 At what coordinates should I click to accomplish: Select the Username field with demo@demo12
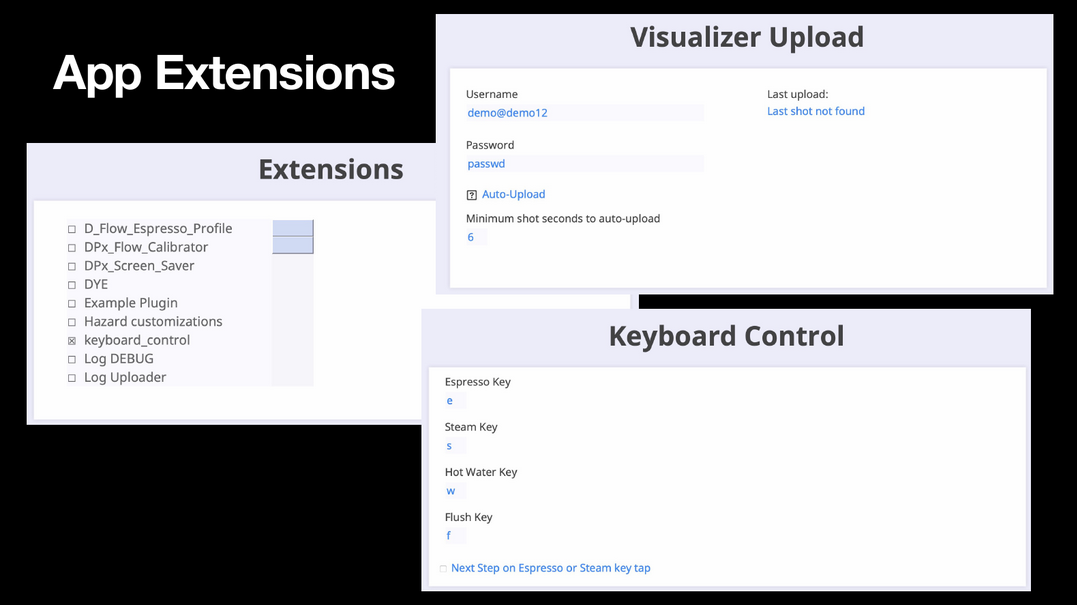[x=585, y=113]
